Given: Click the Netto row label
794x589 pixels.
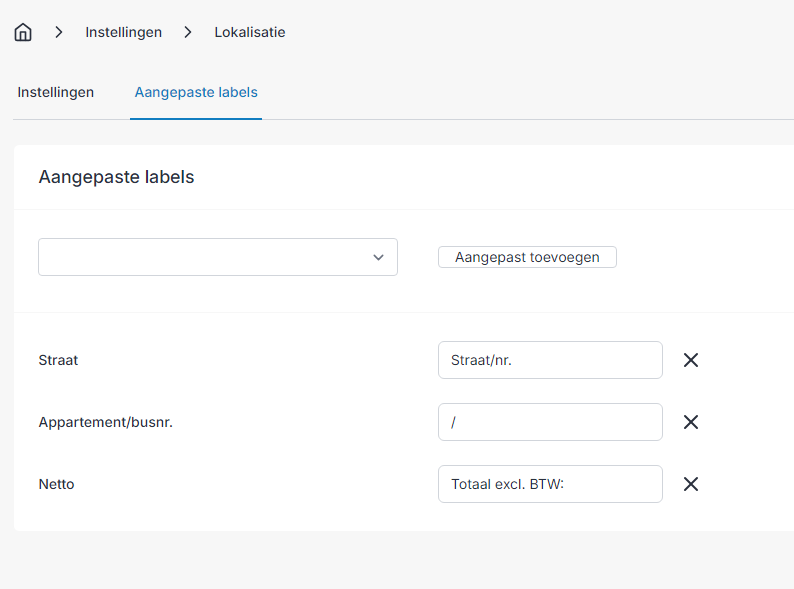Looking at the screenshot, I should (x=56, y=484).
